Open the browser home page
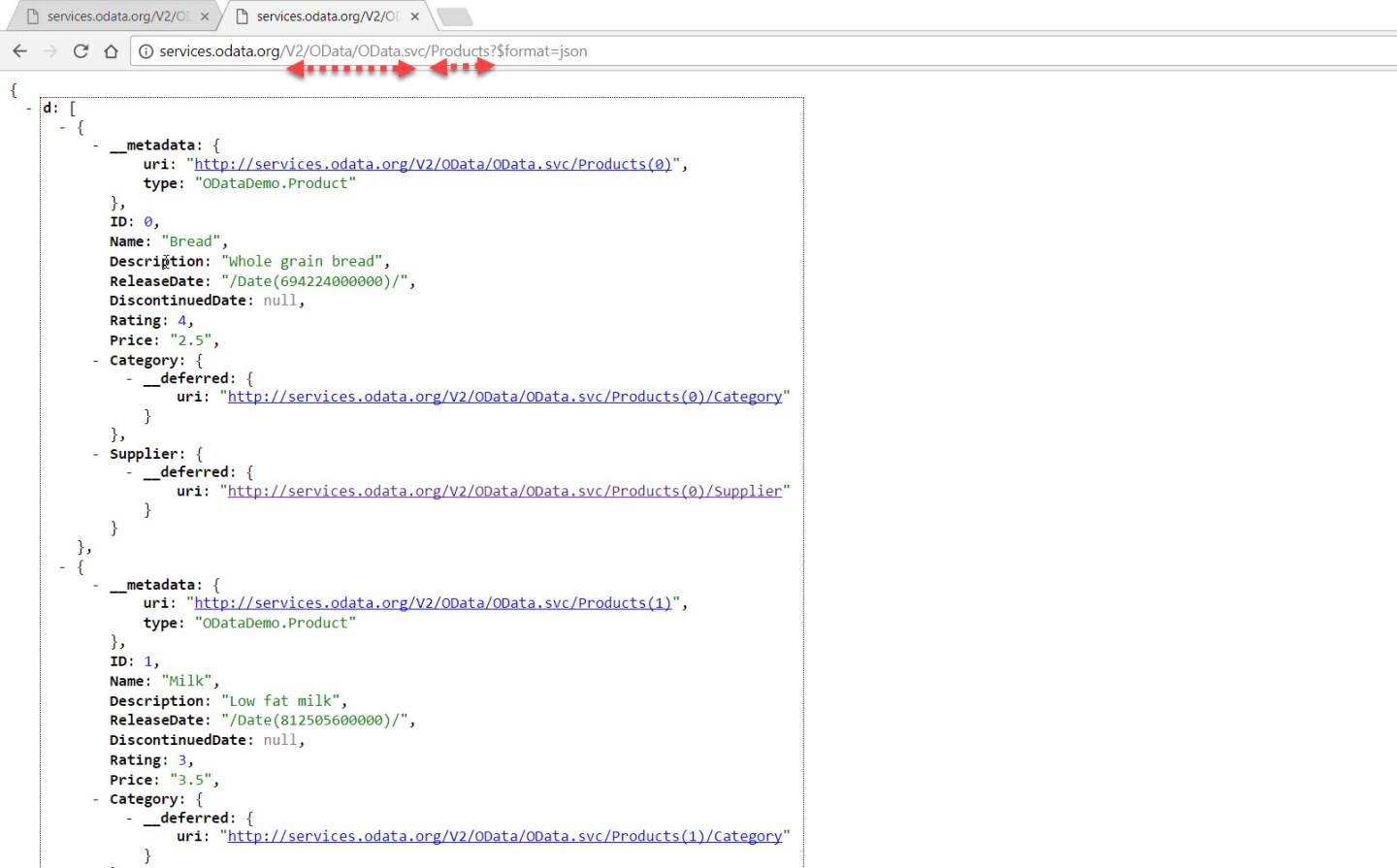Viewport: 1397px width, 868px height. coord(111,50)
